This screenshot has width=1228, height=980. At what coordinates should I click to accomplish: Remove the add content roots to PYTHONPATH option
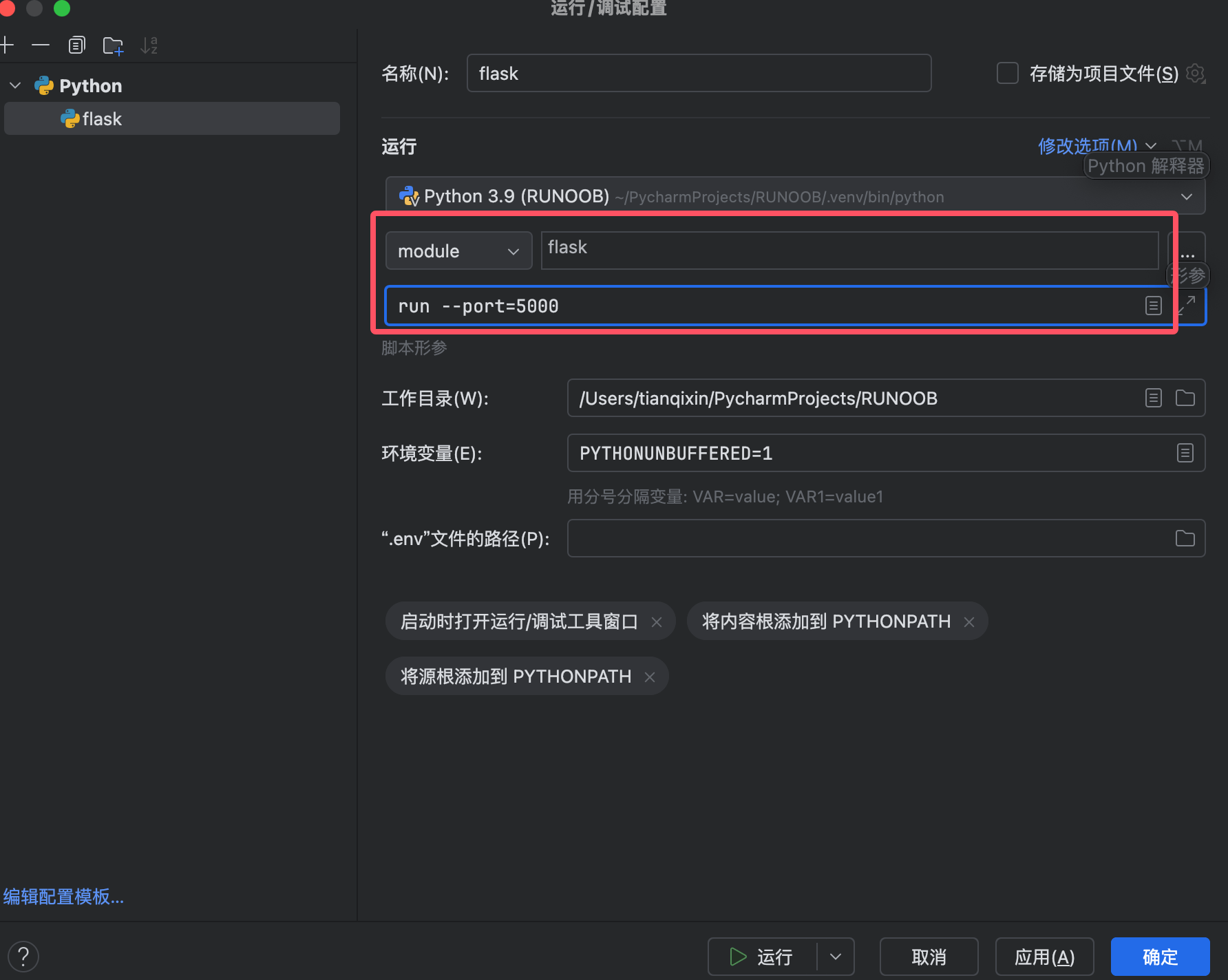[x=969, y=622]
